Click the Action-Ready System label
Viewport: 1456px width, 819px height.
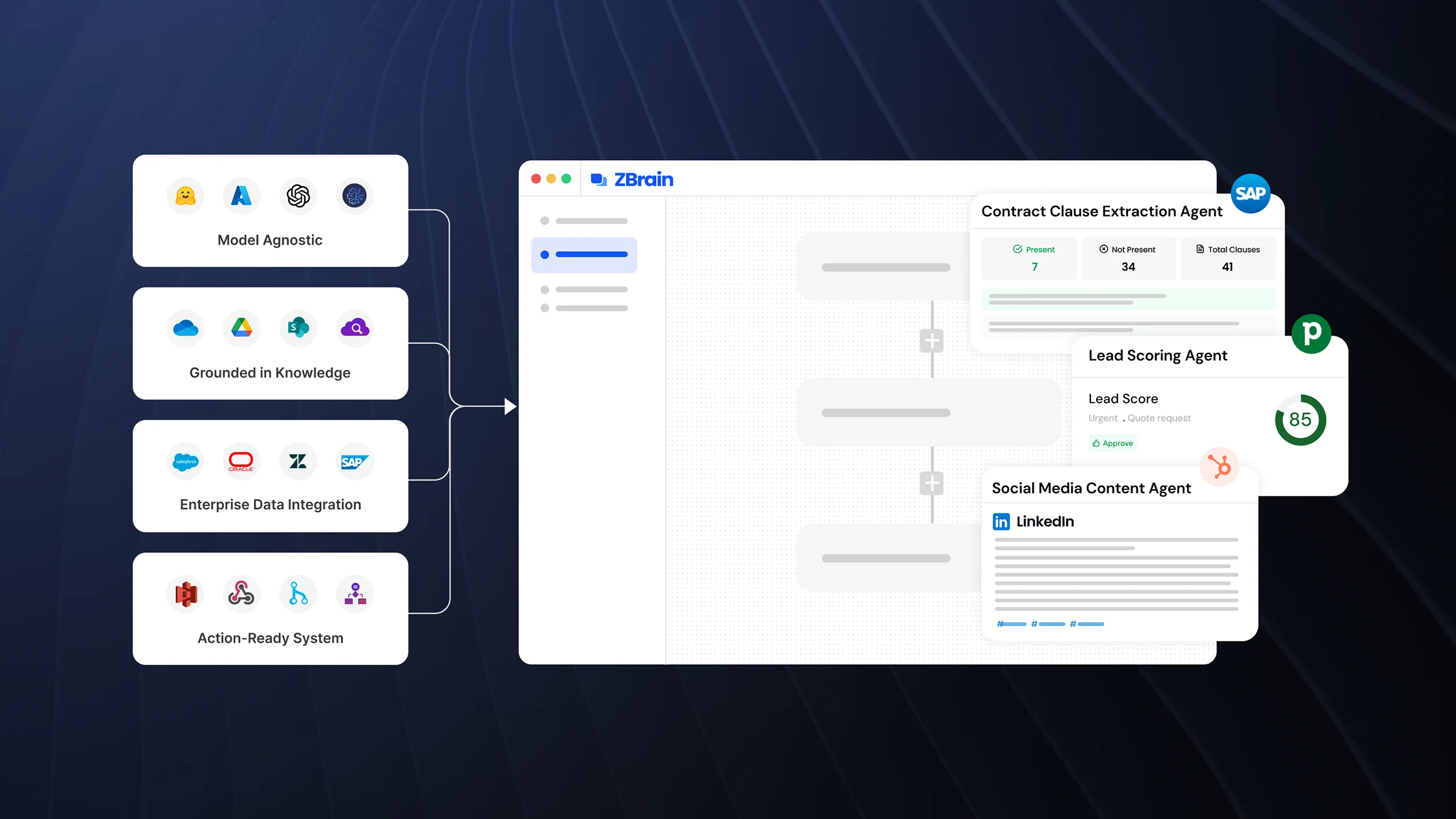[x=270, y=638]
